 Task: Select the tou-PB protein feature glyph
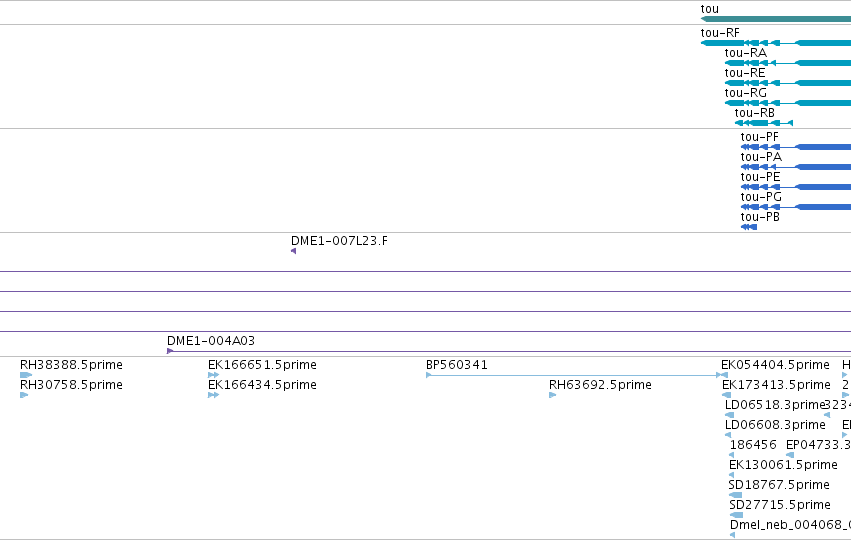click(749, 227)
